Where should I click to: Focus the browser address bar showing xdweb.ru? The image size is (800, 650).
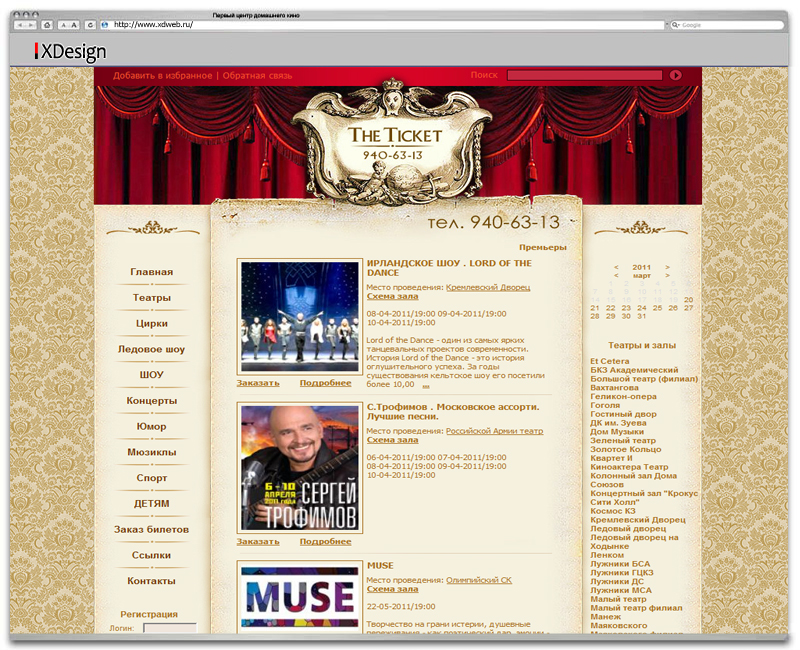coord(383,24)
